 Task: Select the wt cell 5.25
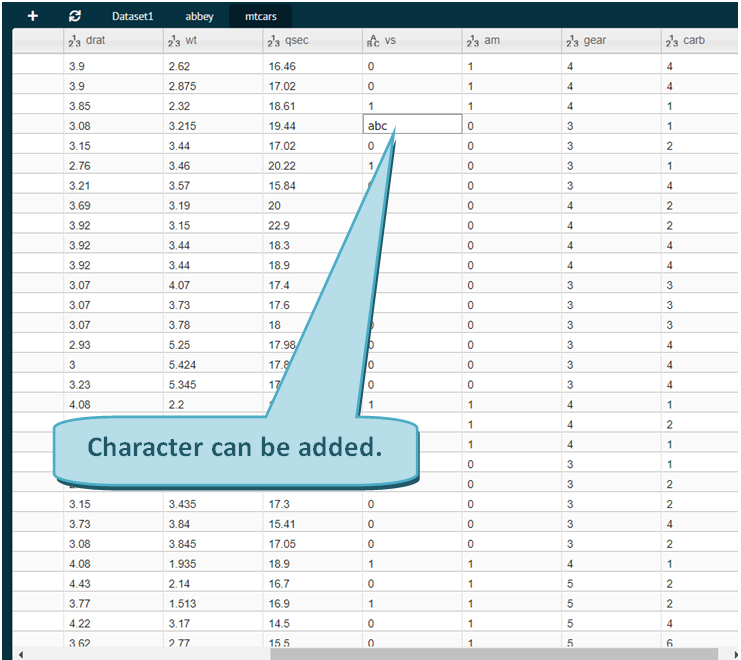213,345
